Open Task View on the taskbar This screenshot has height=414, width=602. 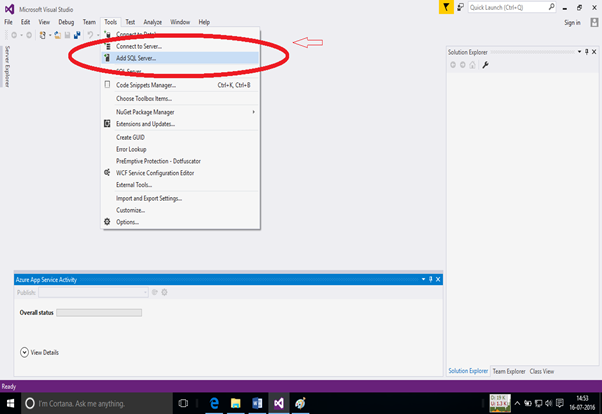pos(184,403)
